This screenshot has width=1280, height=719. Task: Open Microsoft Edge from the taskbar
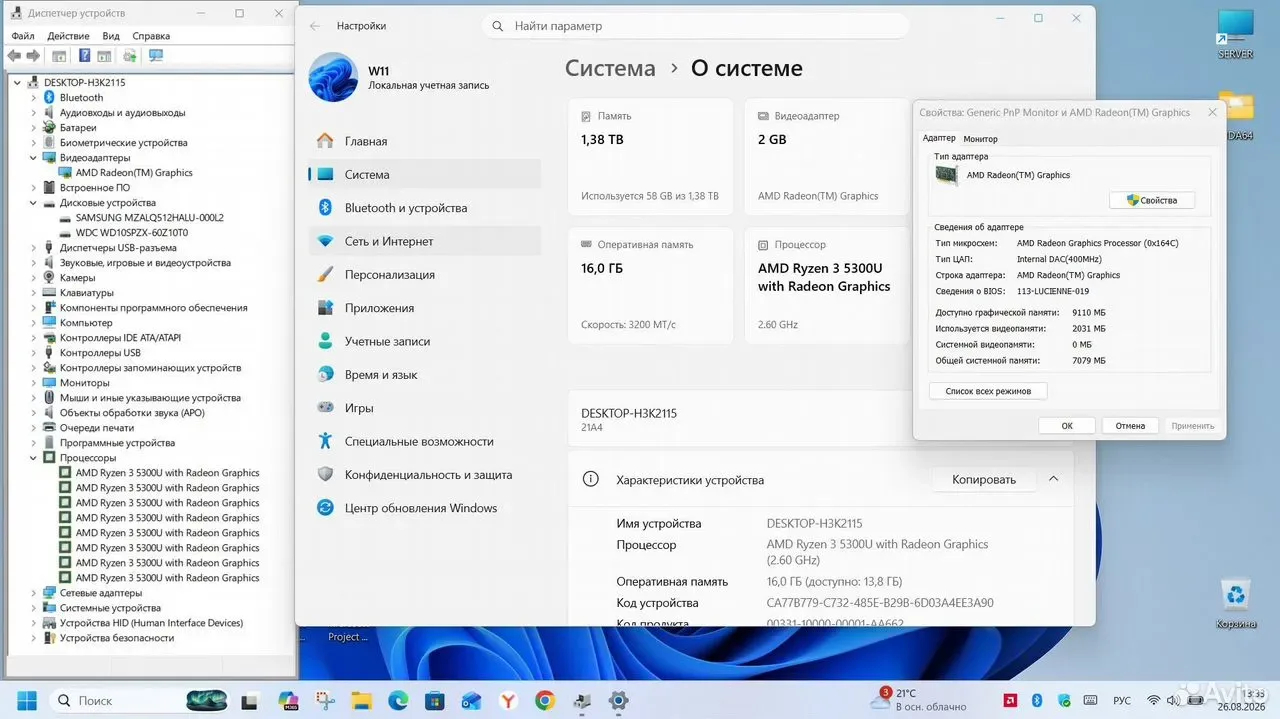397,700
